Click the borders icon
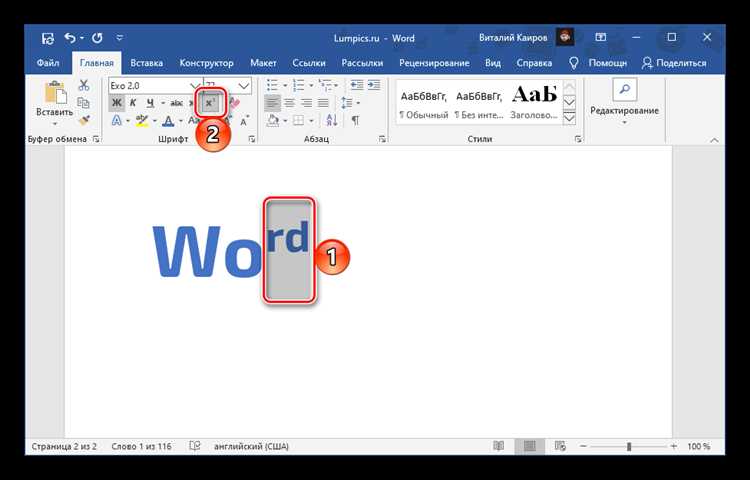 point(298,120)
